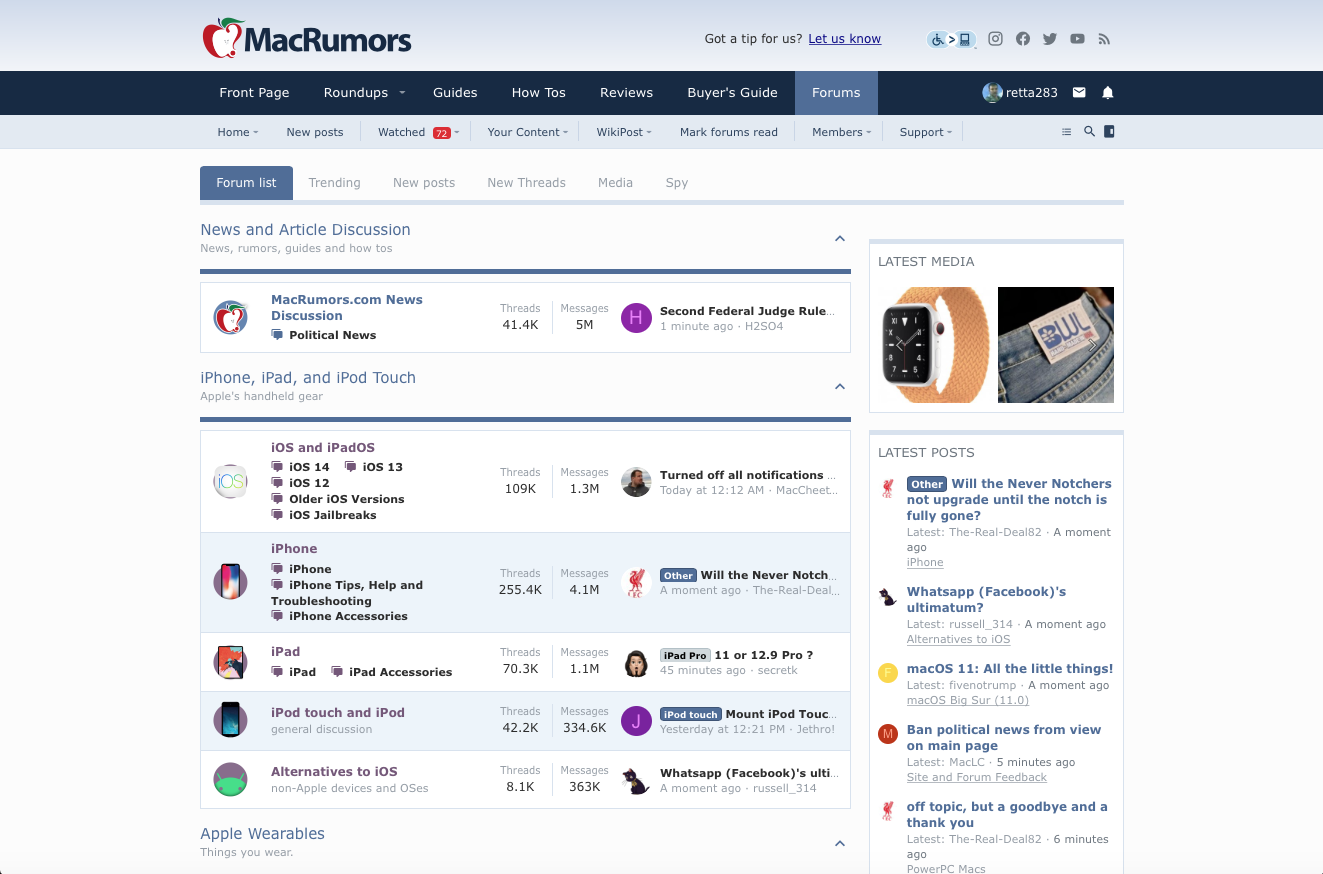Image resolution: width=1323 pixels, height=874 pixels.
Task: Open the inbox envelope icon
Action: (x=1079, y=93)
